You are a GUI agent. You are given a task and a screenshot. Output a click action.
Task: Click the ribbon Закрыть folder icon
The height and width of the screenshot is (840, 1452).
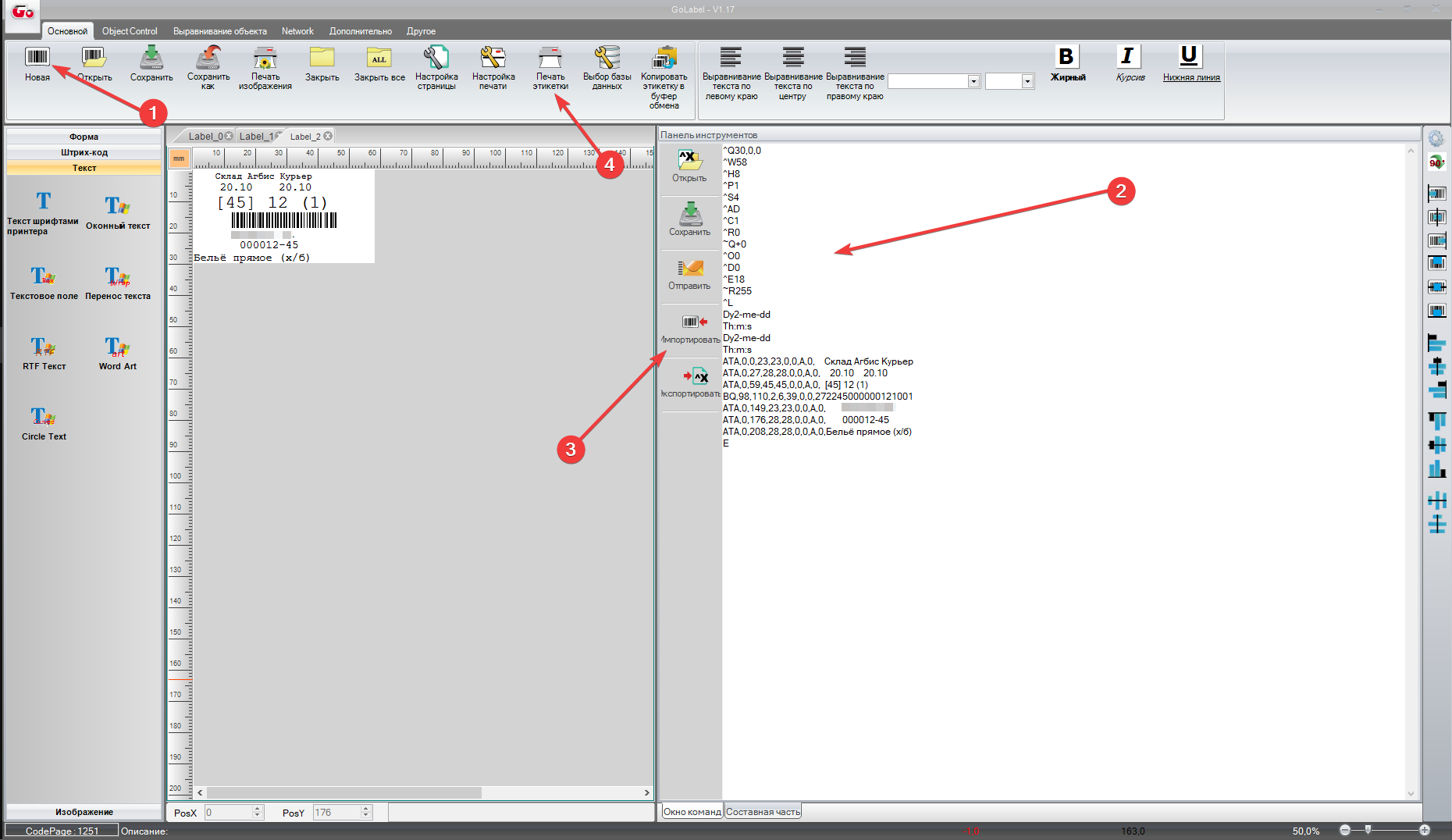[322, 57]
